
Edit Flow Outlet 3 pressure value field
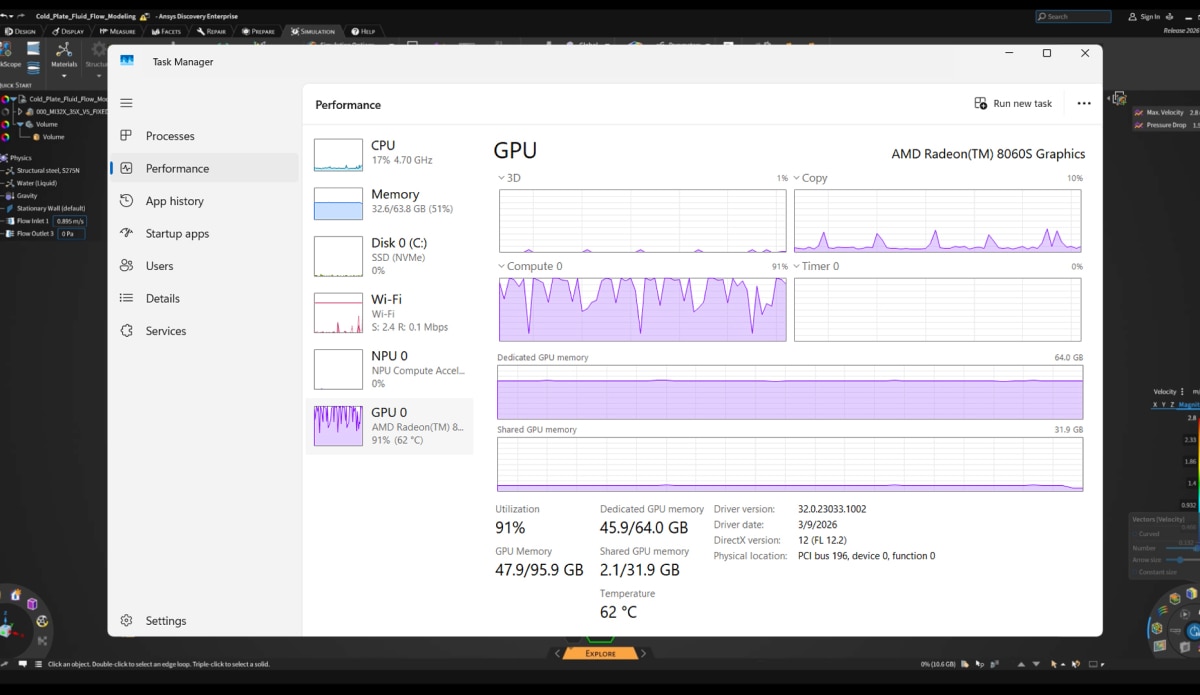pos(70,233)
